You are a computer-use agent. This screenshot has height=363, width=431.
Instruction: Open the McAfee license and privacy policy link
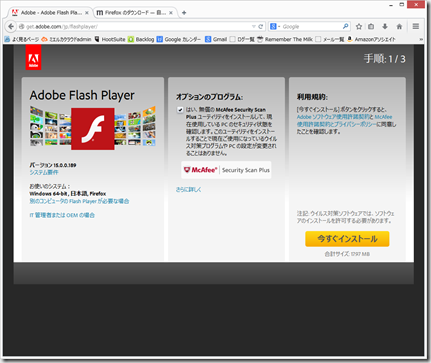point(344,120)
